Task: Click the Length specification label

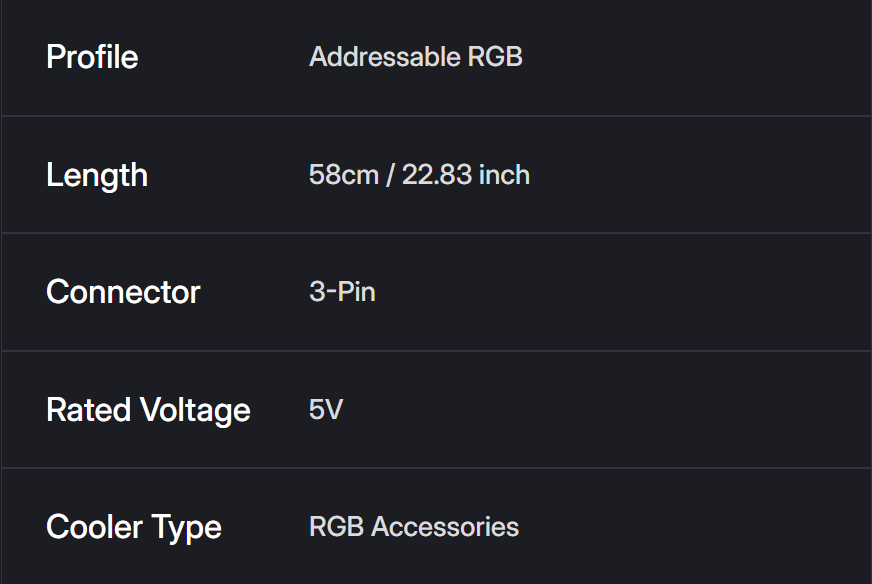Action: [x=97, y=175]
